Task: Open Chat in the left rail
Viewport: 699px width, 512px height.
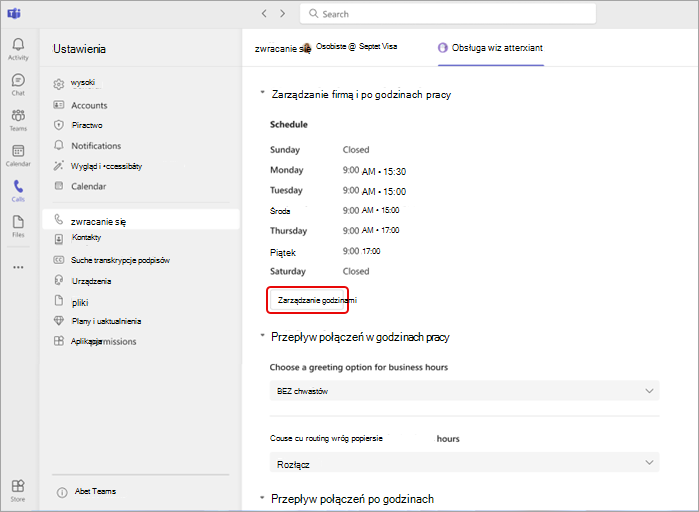Action: click(18, 84)
